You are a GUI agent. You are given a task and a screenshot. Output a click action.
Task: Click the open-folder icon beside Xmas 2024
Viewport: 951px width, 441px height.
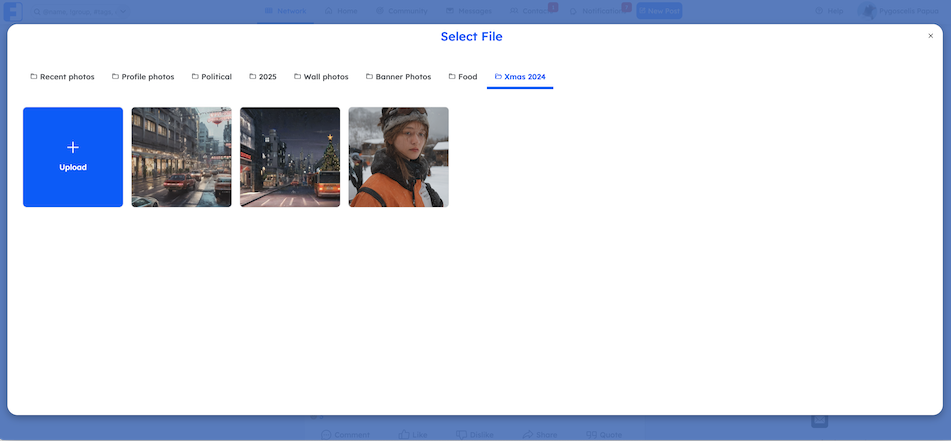tap(499, 77)
